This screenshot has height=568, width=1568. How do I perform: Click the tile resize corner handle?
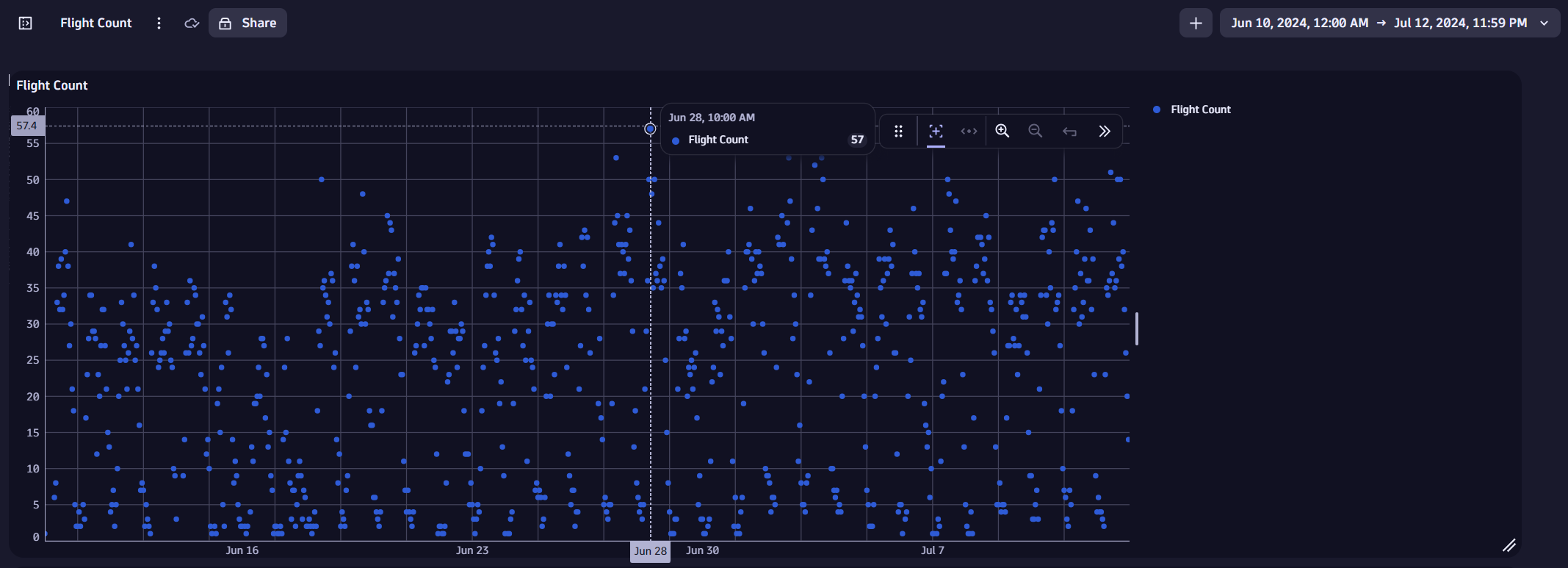click(x=1509, y=545)
